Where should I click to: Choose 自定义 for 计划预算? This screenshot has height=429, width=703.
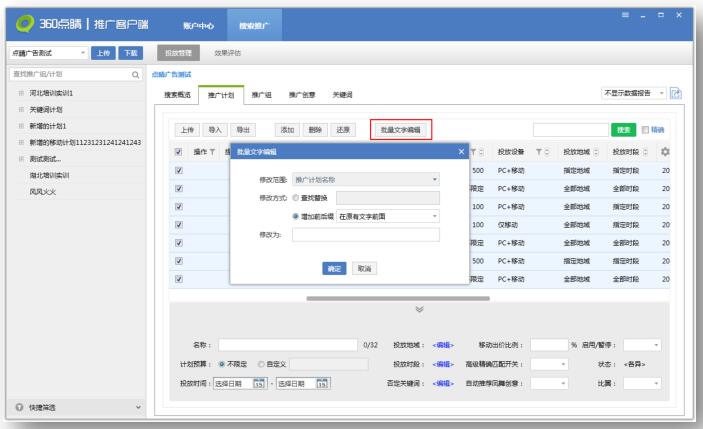262,364
